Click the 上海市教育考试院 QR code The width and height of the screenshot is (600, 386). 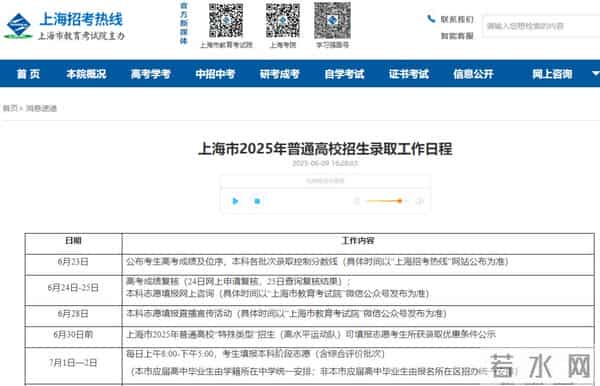point(226,21)
